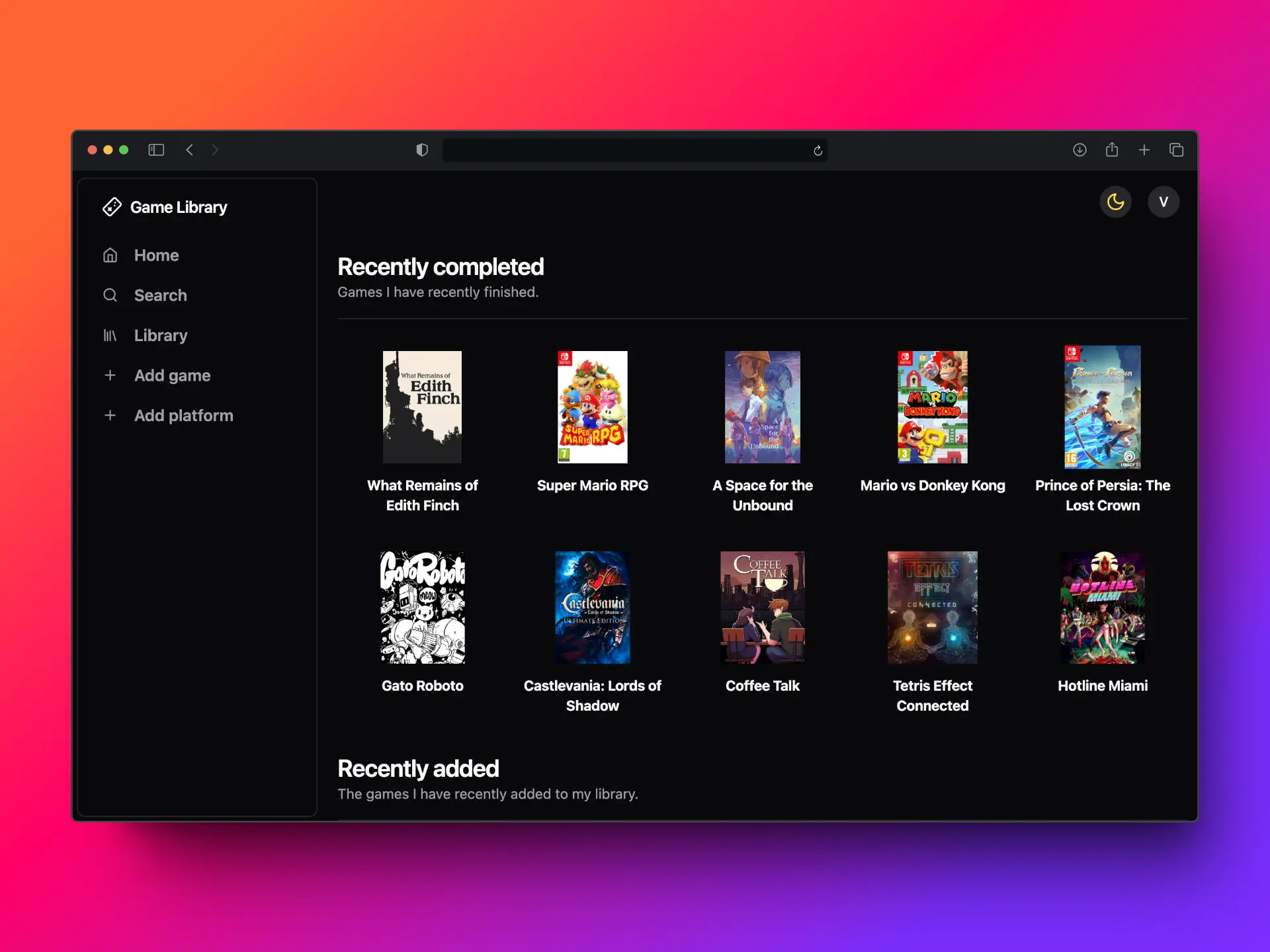The image size is (1270, 952).
Task: Click the A Space for the Unbound title
Action: 762,495
